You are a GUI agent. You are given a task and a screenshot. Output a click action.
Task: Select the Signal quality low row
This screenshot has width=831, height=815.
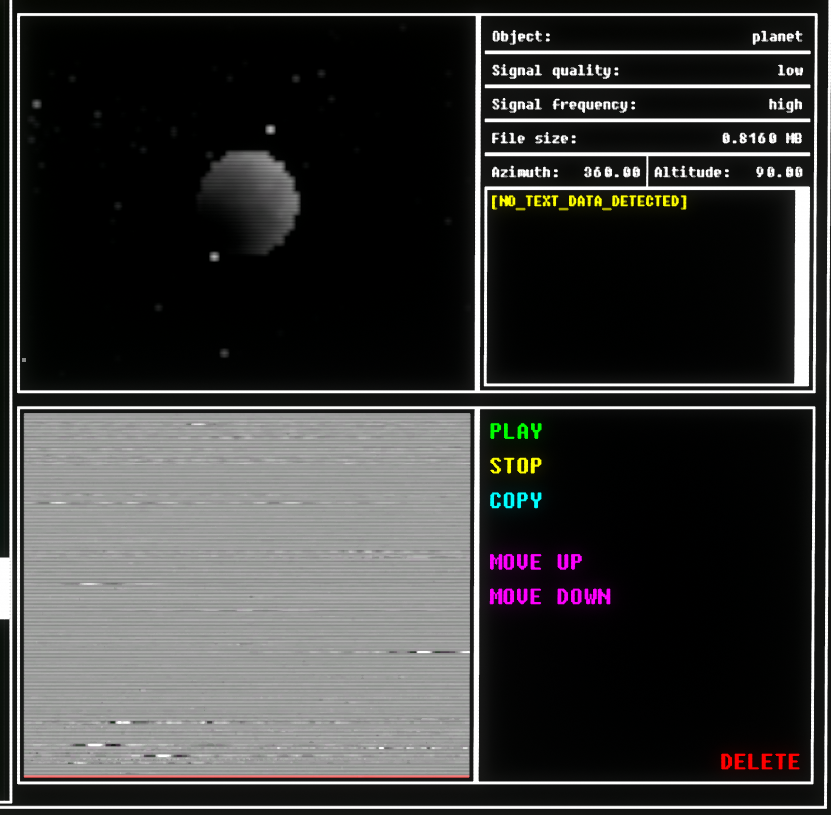(x=646, y=71)
